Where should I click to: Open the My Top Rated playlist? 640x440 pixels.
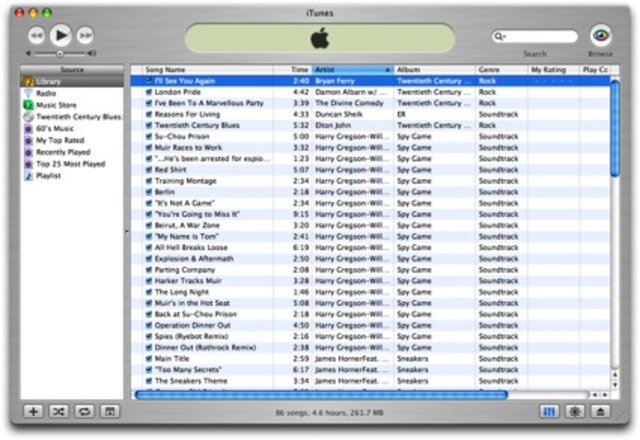point(72,140)
